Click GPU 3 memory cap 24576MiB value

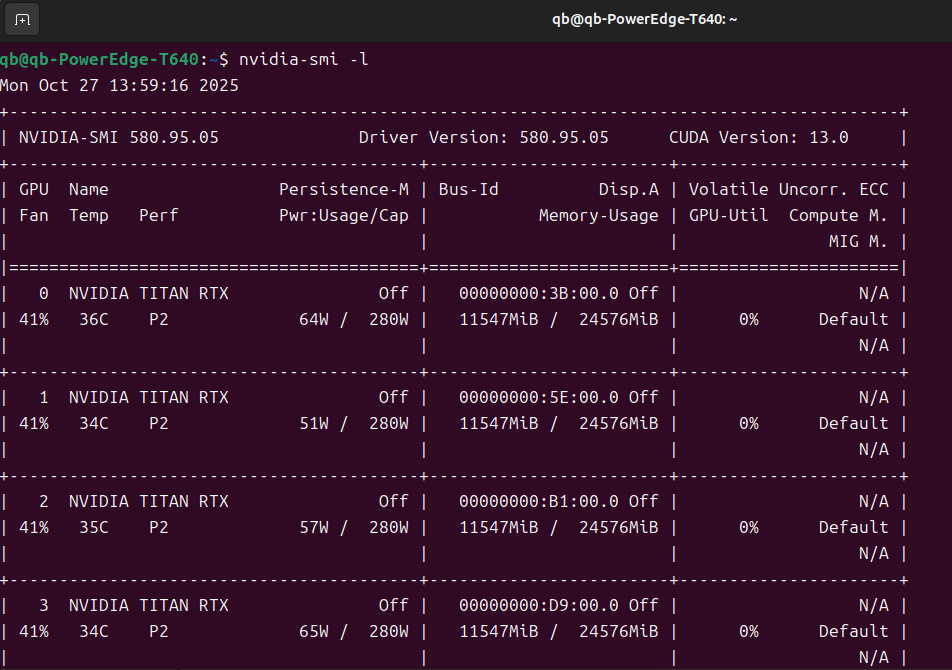619,632
